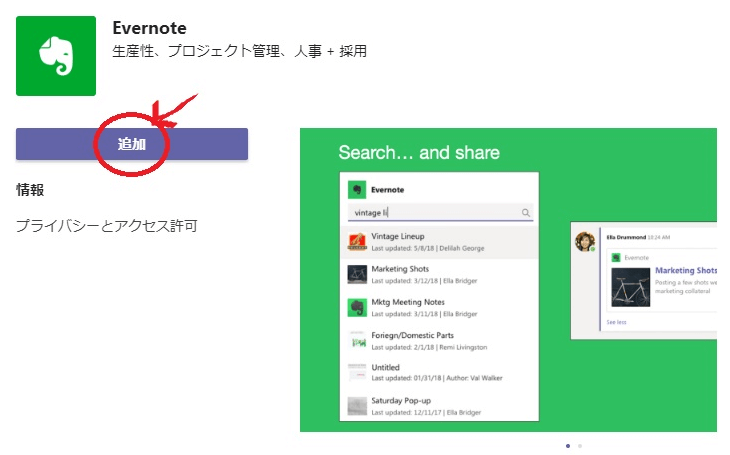The image size is (730, 455).
Task: Select the first carousel page dot
Action: [568, 445]
